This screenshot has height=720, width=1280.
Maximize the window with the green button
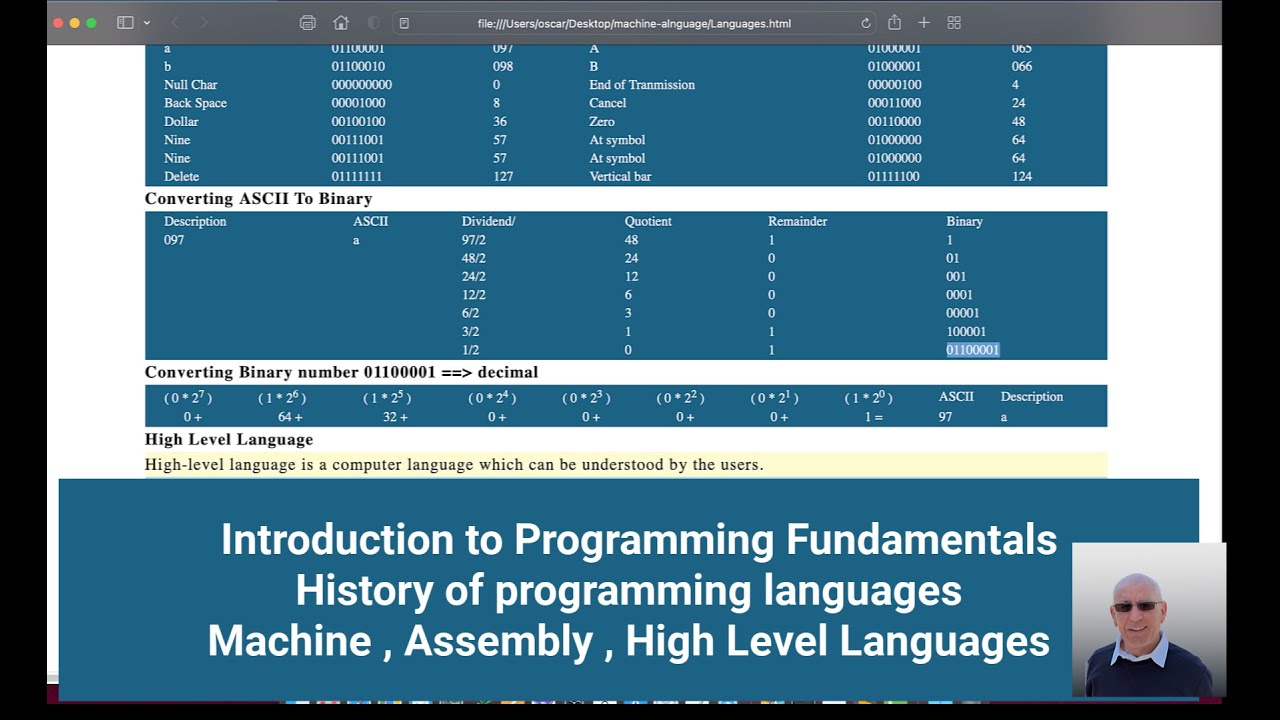click(92, 23)
